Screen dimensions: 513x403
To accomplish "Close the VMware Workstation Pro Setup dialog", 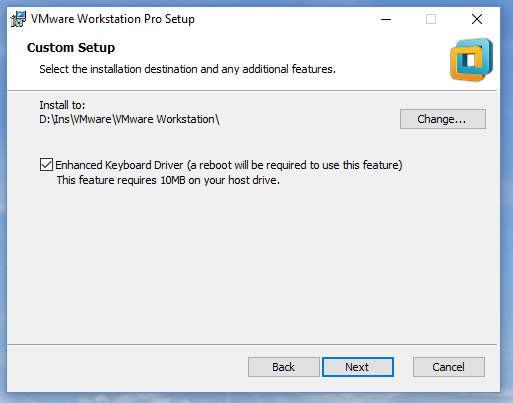I will [x=477, y=19].
